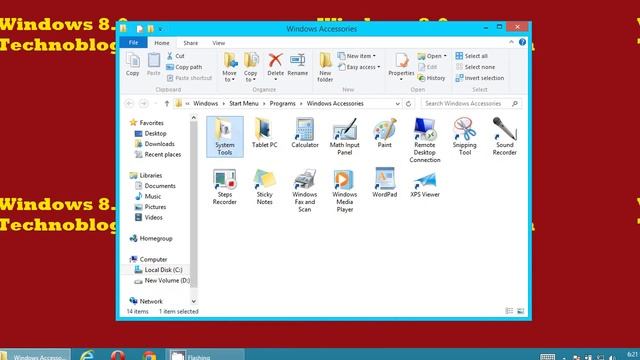Open Internet Explorer from taskbar
This screenshot has width=640, height=360.
[87, 355]
